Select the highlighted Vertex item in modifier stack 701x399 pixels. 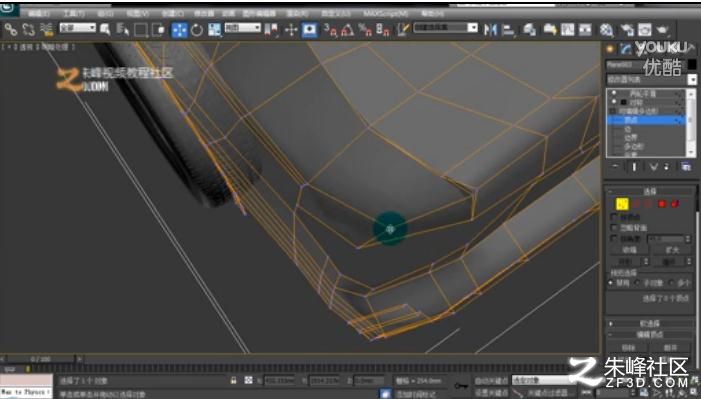tap(646, 120)
